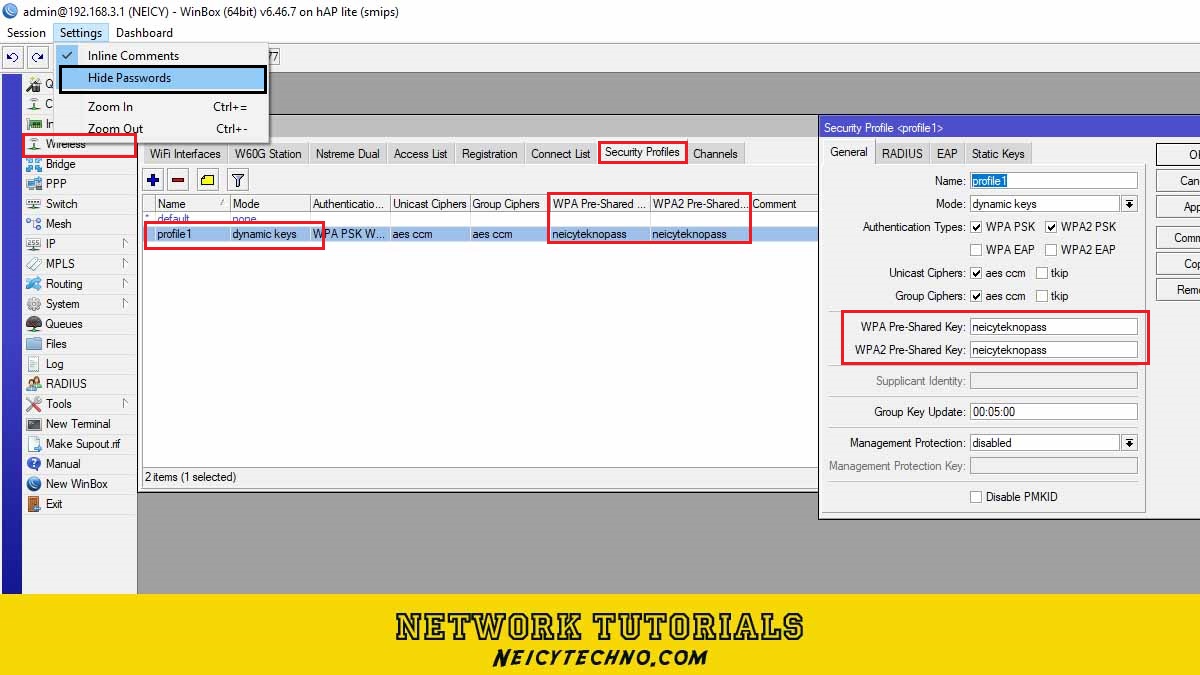Enable the WPA2 EAP checkbox

click(x=1051, y=250)
